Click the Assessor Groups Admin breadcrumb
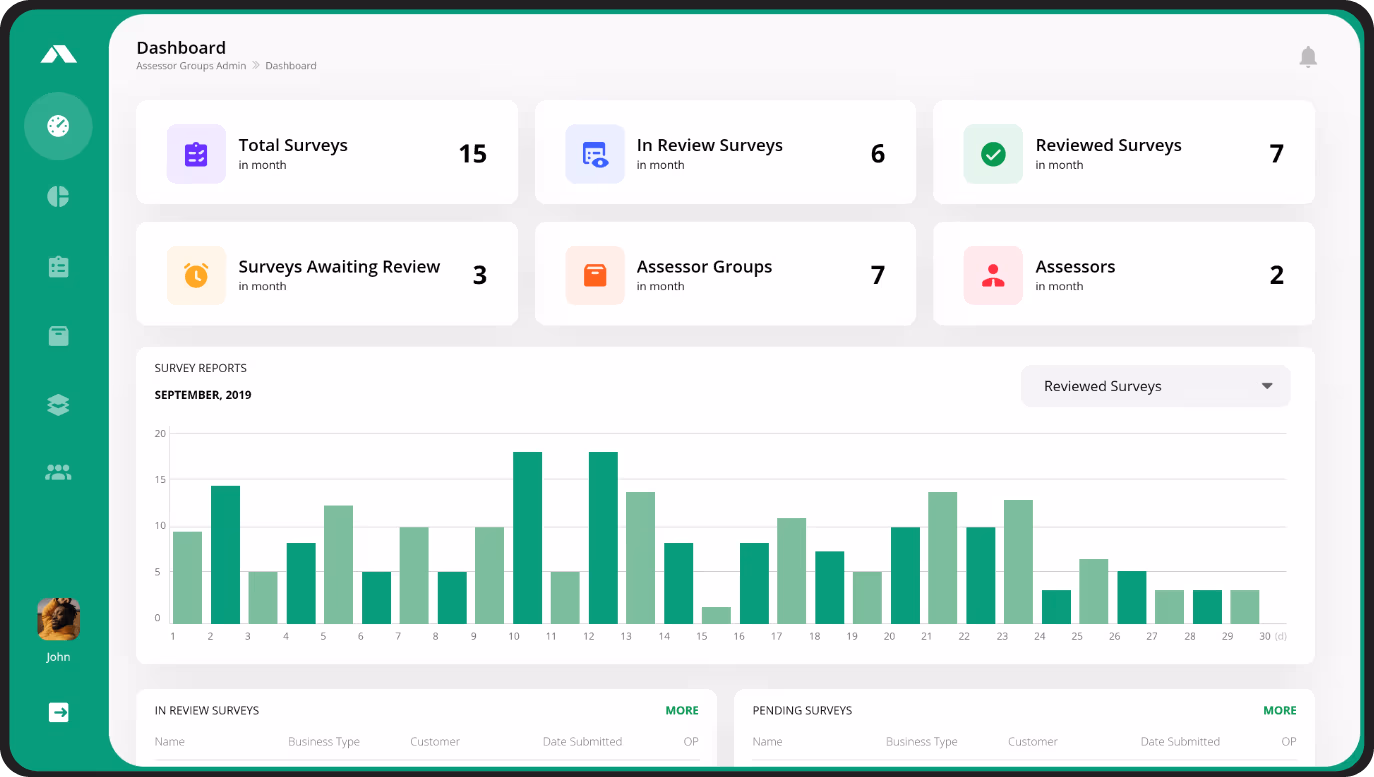1374x777 pixels. tap(191, 66)
